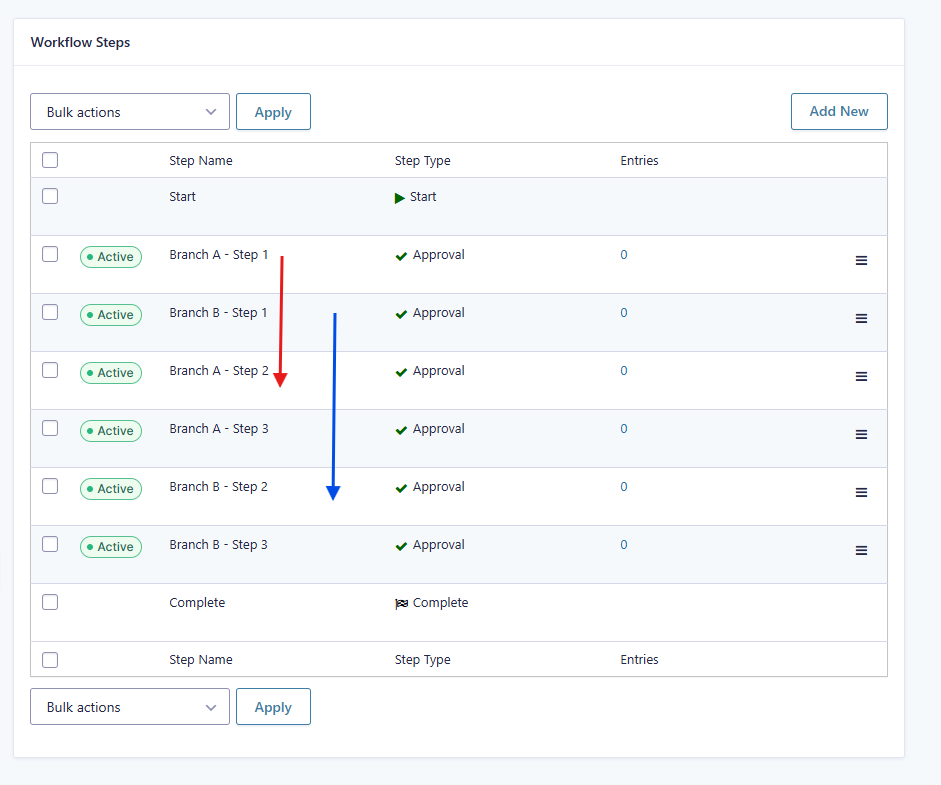Click the Approval checkmark for Branch B - Step 2

coord(402,486)
